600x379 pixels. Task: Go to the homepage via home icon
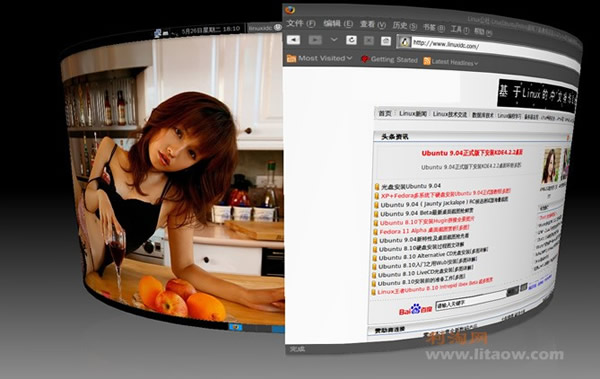click(386, 41)
